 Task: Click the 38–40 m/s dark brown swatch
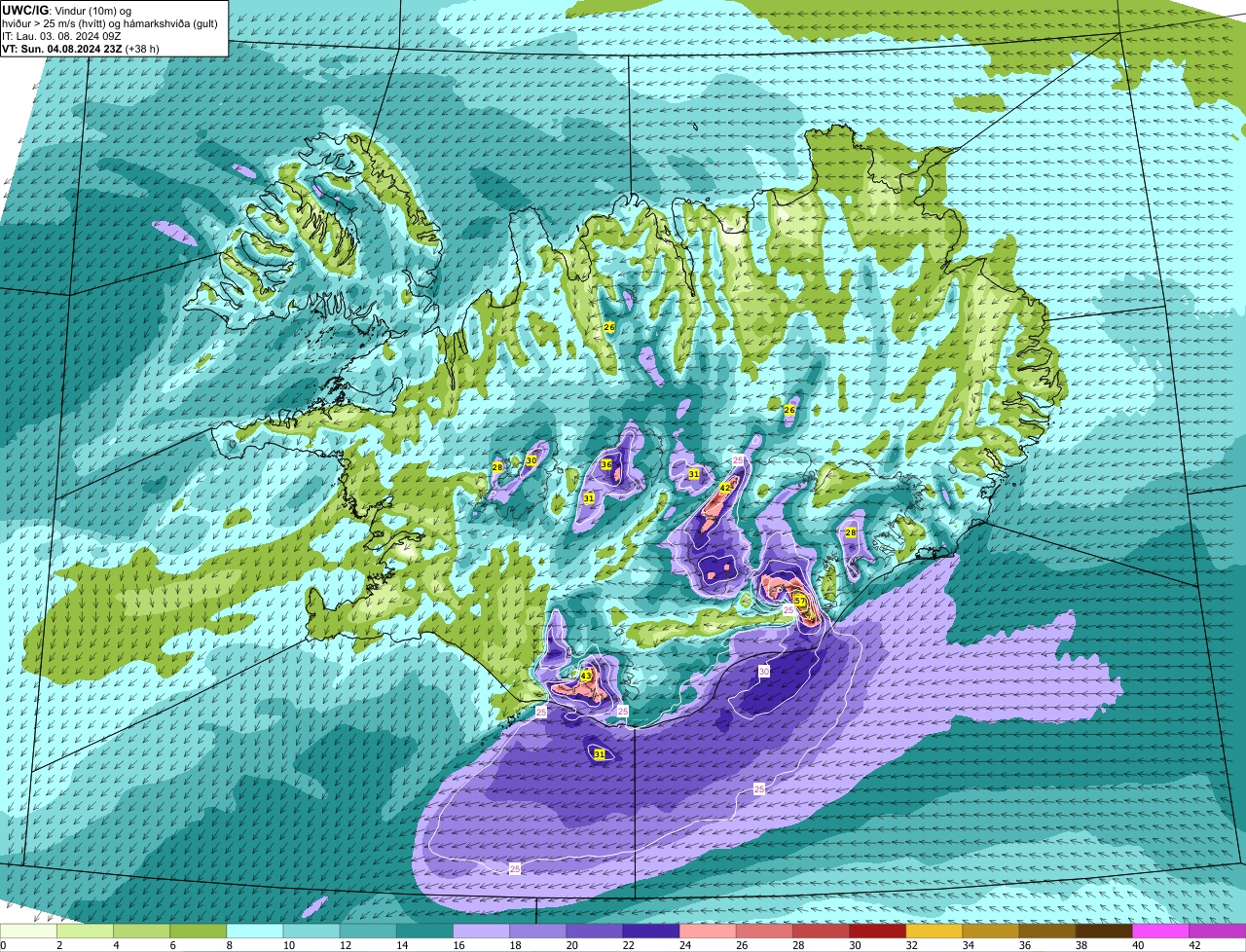(x=1104, y=932)
